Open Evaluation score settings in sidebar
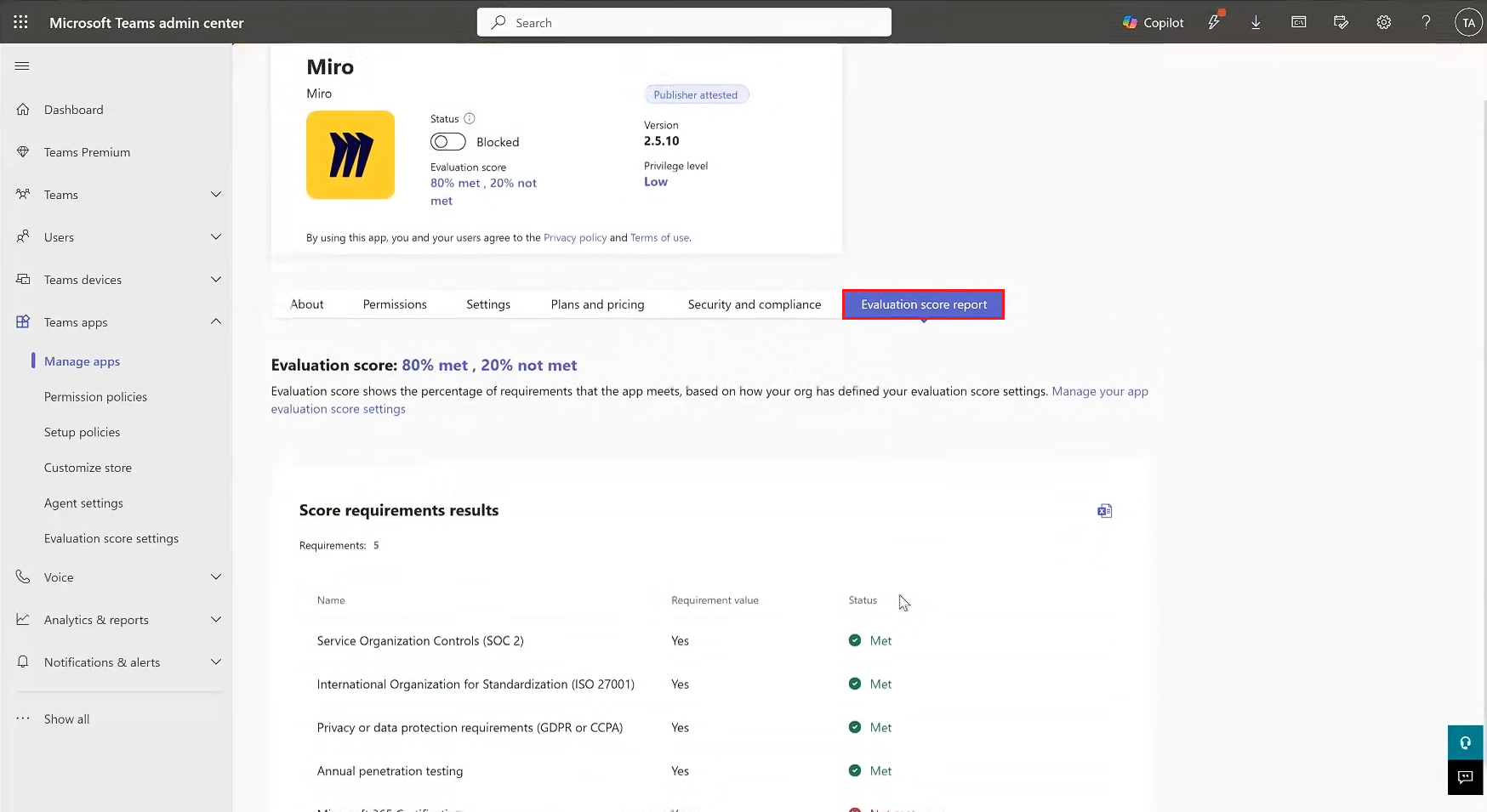Image resolution: width=1487 pixels, height=812 pixels. [x=111, y=539]
